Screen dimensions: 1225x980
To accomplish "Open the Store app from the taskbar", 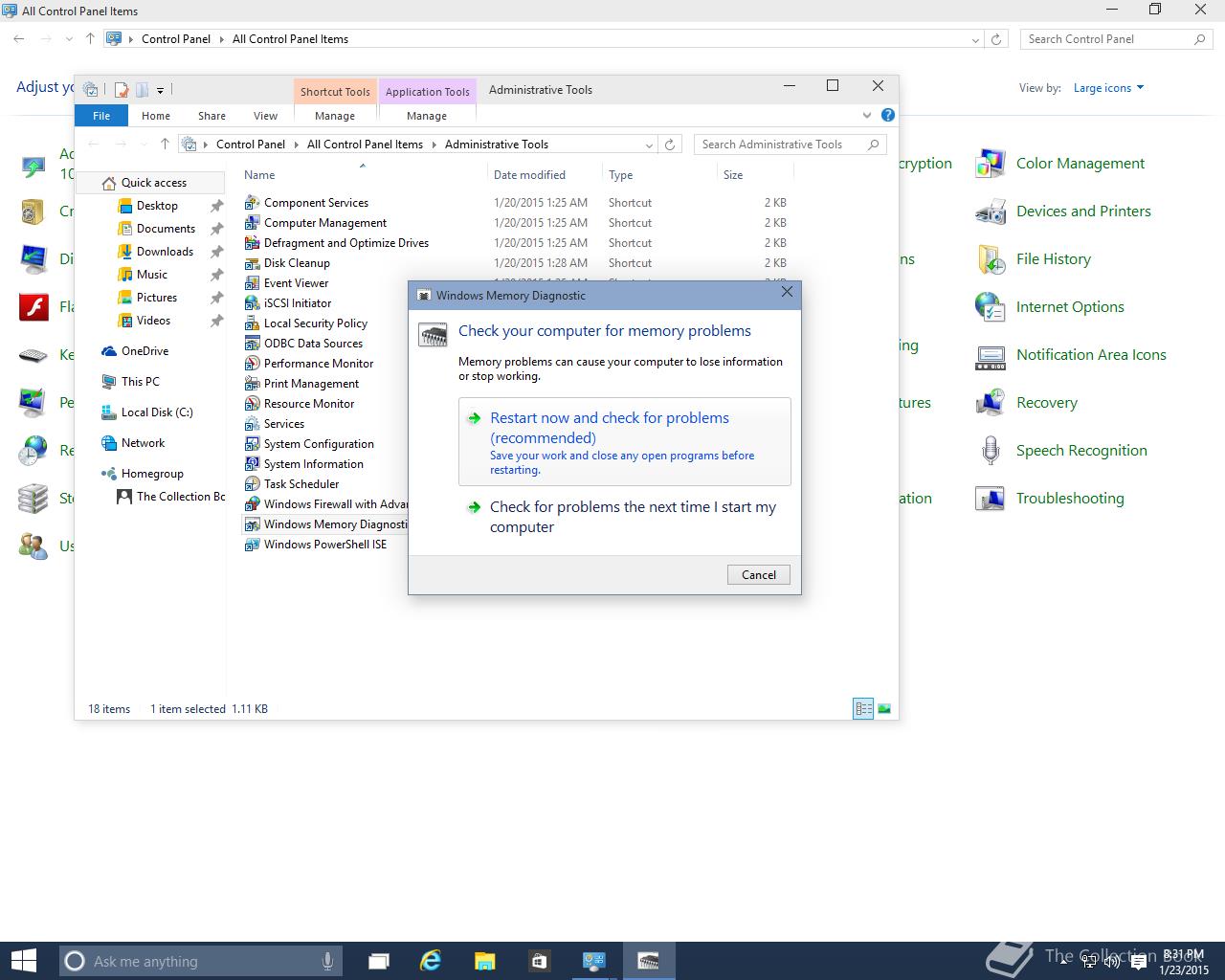I will (539, 961).
